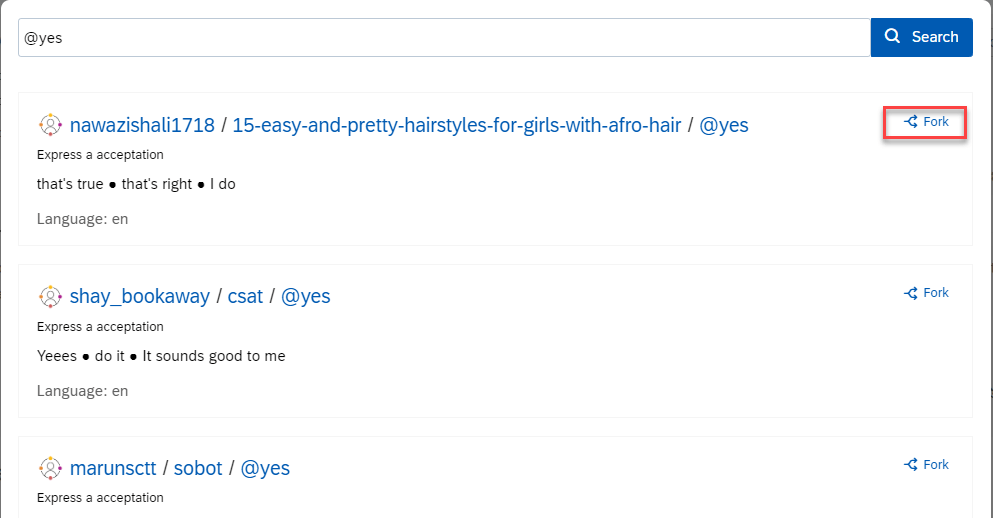
Task: Click the nawazishali1718 user avatar icon
Action: pyautogui.click(x=50, y=125)
